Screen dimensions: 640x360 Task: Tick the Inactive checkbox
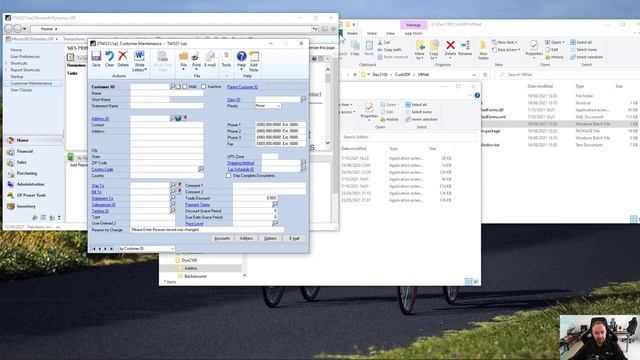pyautogui.click(x=203, y=87)
